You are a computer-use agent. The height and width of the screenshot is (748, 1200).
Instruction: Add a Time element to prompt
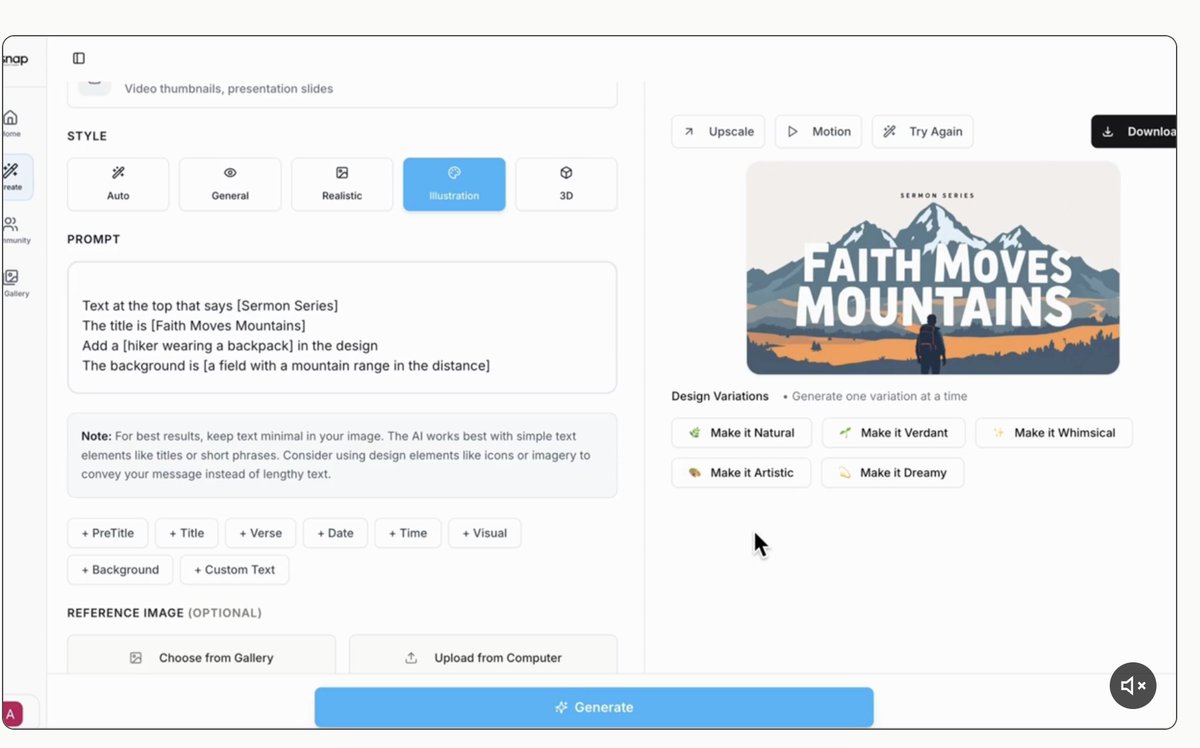tap(408, 533)
